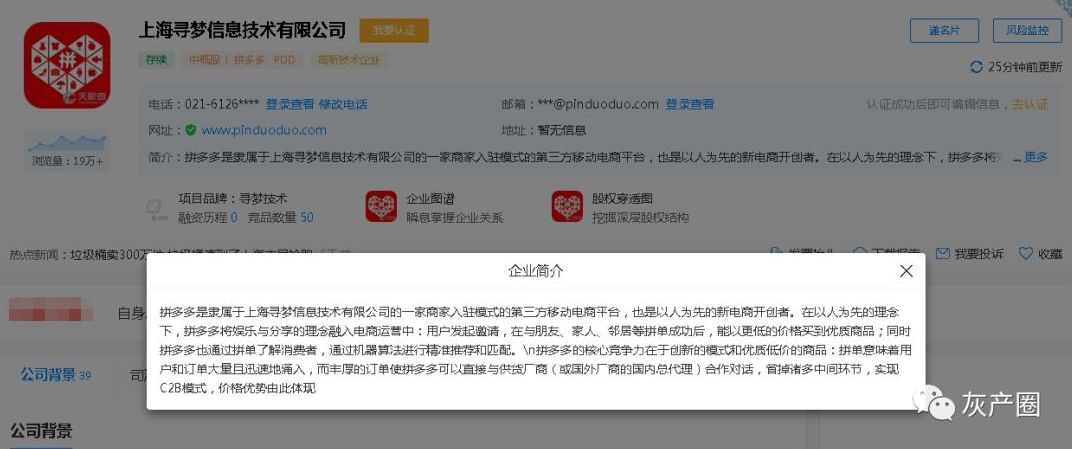Click the 股权穿透图 title text
This screenshot has height=449, width=1072.
[x=622, y=199]
